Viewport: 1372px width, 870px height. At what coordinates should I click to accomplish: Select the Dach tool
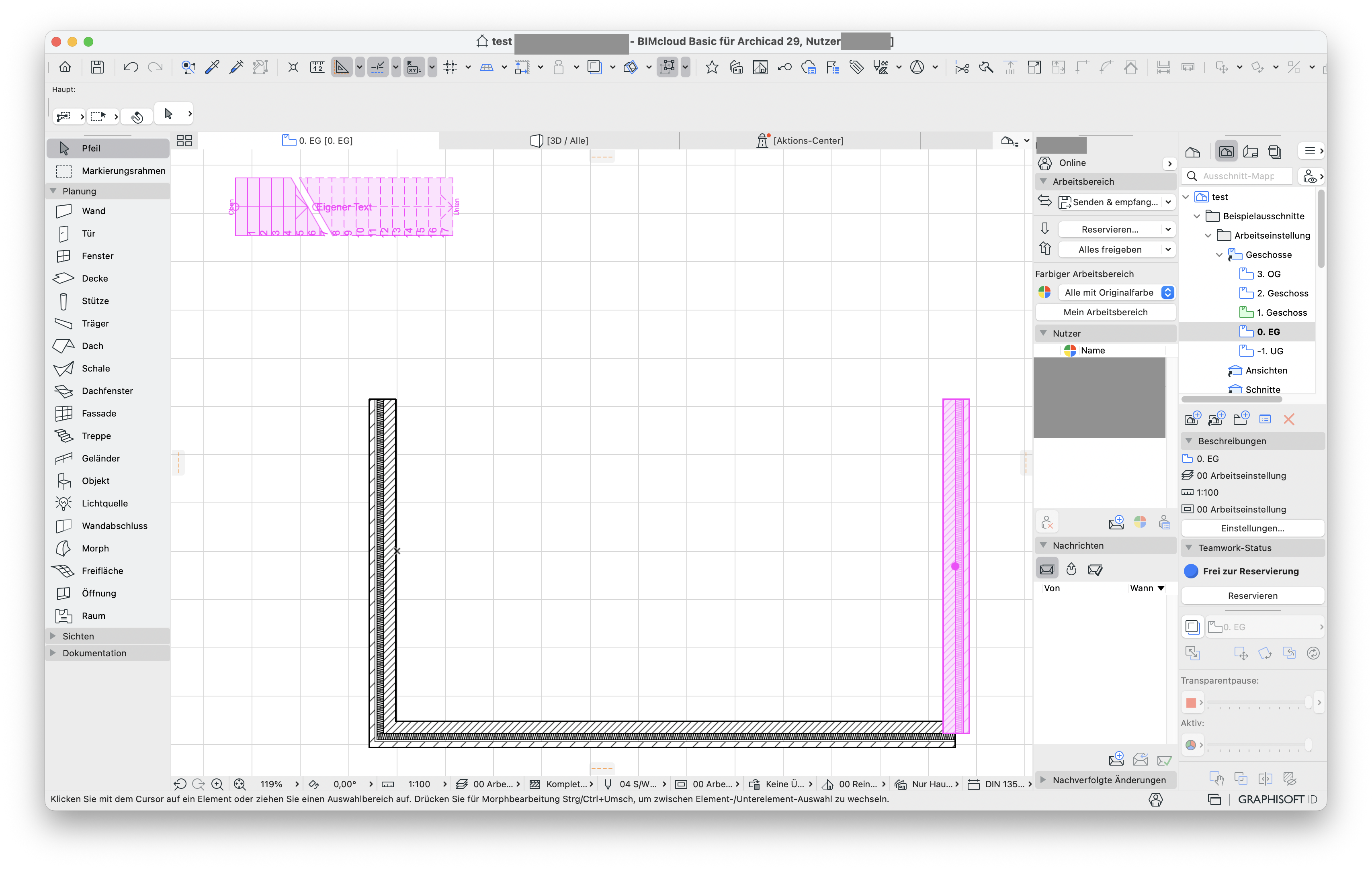pyautogui.click(x=108, y=345)
